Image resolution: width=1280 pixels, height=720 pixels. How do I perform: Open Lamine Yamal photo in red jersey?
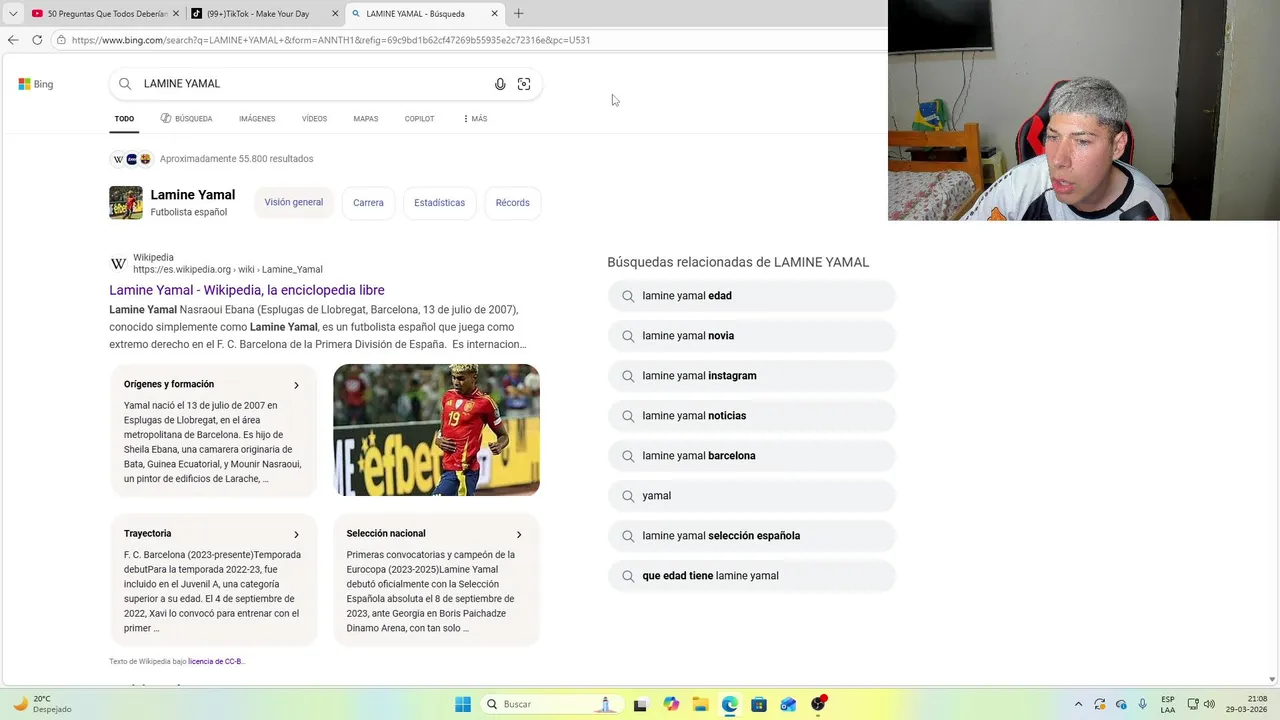click(x=436, y=429)
